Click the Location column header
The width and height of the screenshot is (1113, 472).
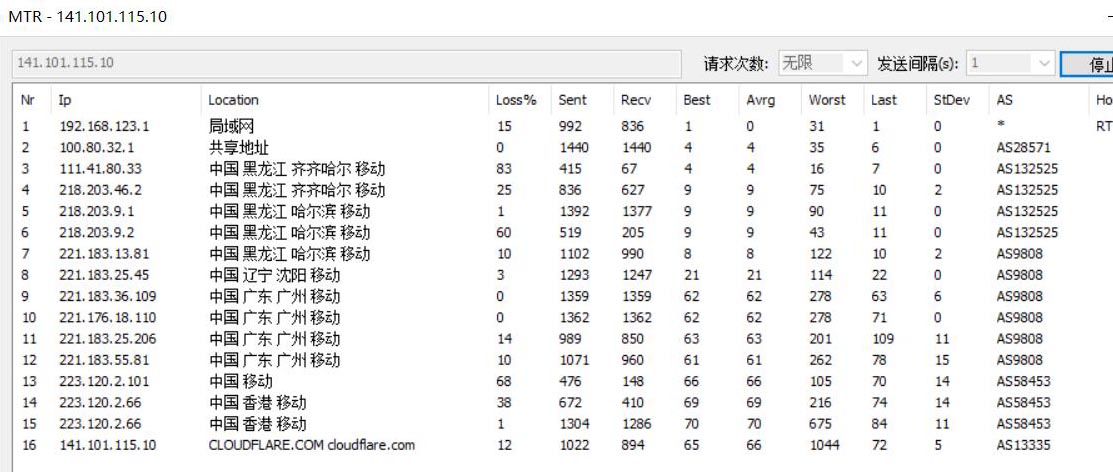233,100
